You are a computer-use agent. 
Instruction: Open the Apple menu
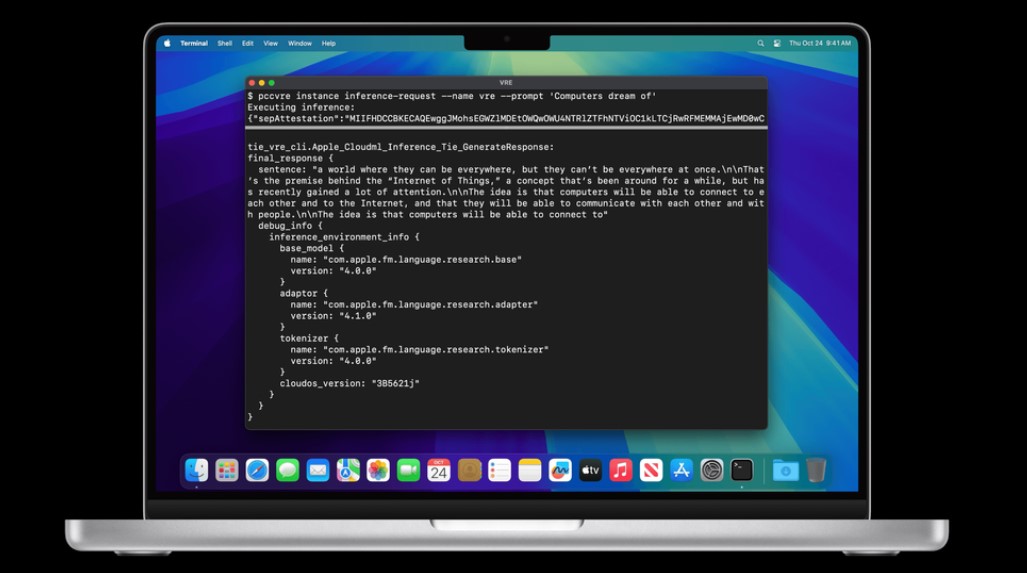(x=167, y=43)
